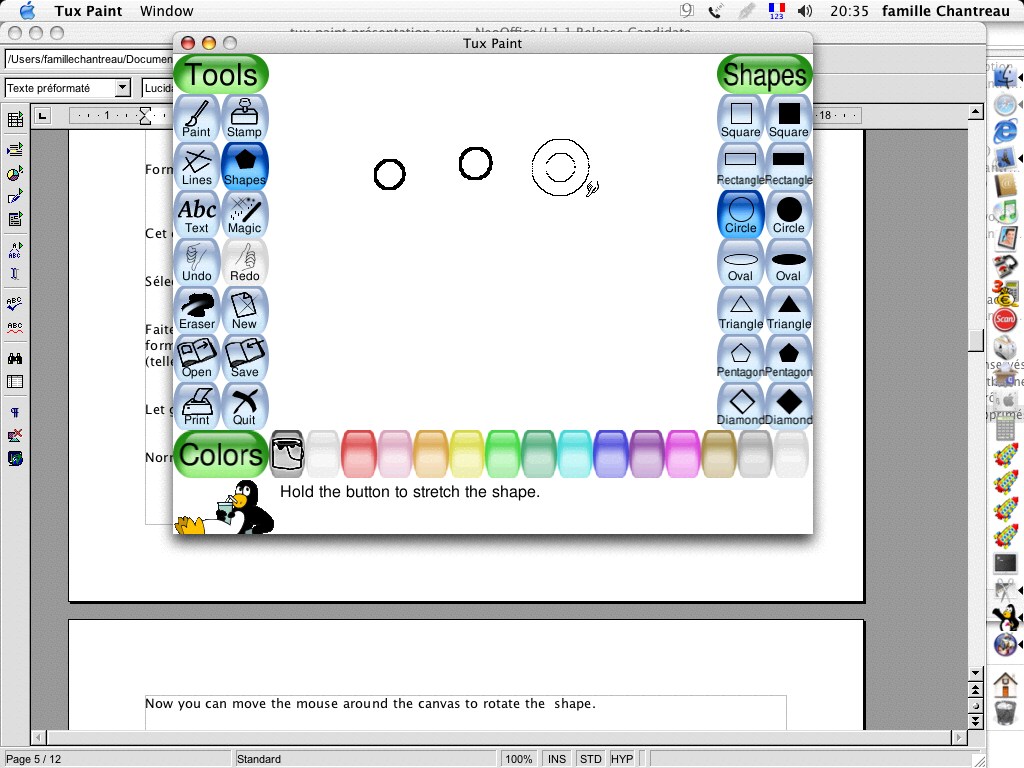1024x768 pixels.
Task: Open the 100% zoom field in status bar
Action: [x=518, y=759]
